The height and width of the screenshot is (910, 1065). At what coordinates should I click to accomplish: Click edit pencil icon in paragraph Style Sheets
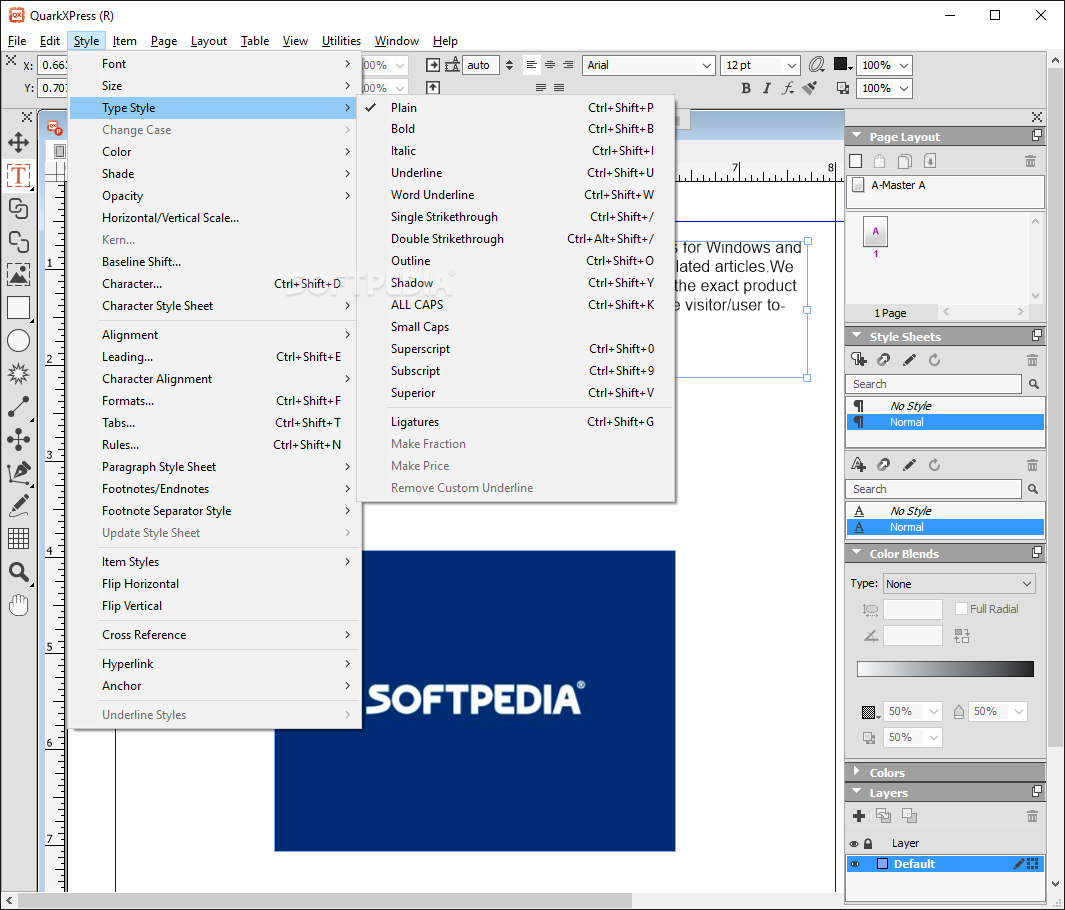(909, 360)
